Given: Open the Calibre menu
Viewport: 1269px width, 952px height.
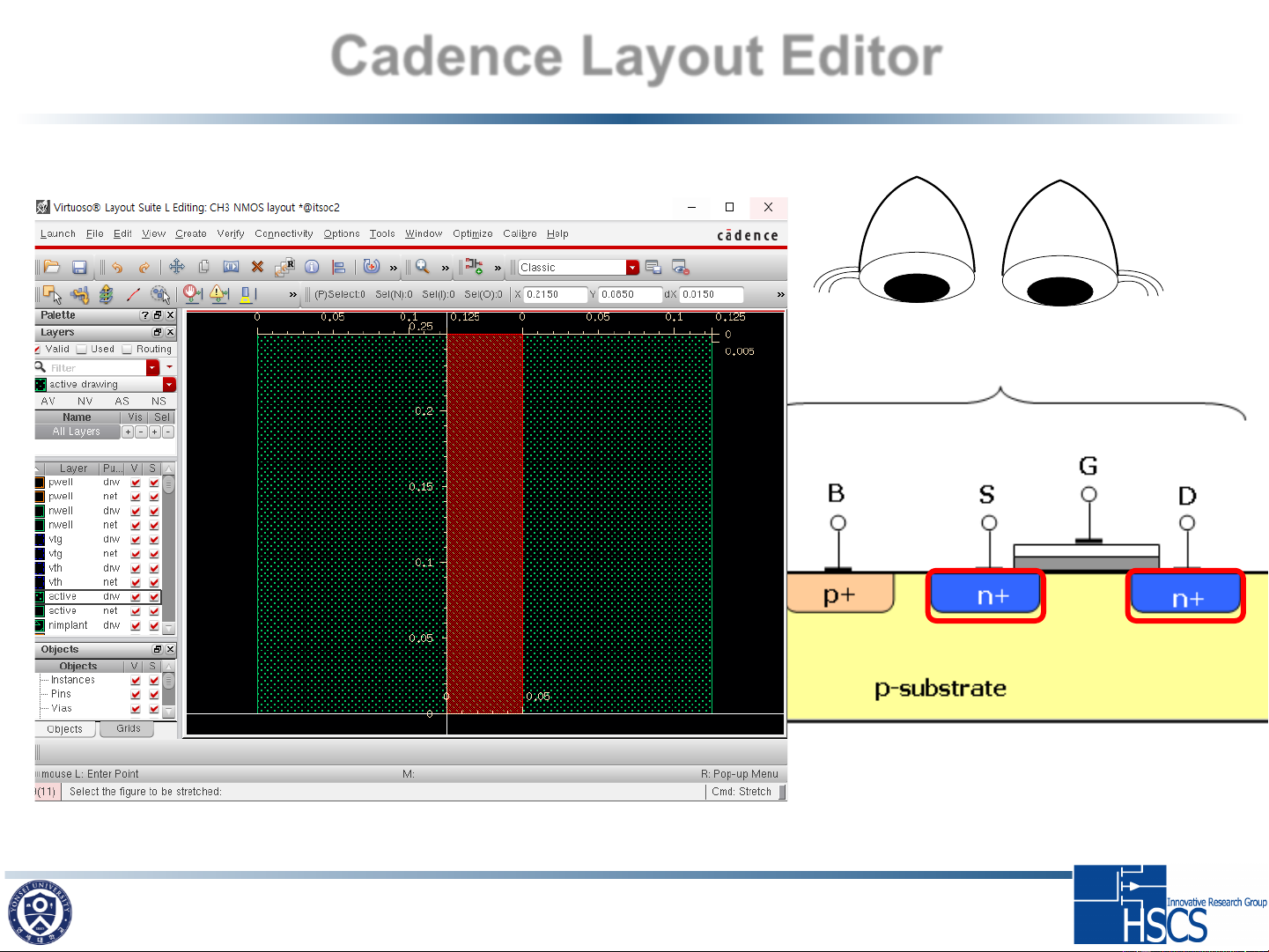Looking at the screenshot, I should (x=520, y=234).
